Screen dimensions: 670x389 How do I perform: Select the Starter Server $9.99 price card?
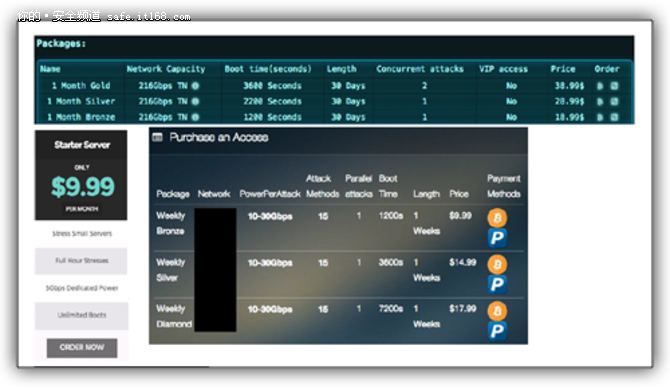[81, 175]
